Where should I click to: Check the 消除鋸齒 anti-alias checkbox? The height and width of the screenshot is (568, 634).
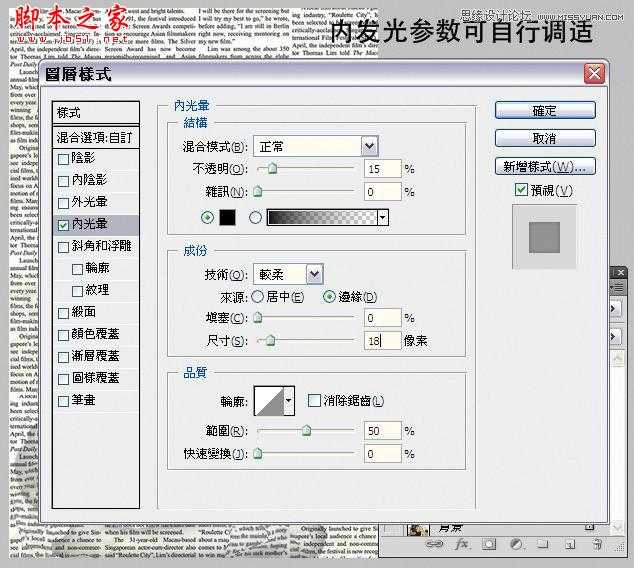[x=314, y=401]
